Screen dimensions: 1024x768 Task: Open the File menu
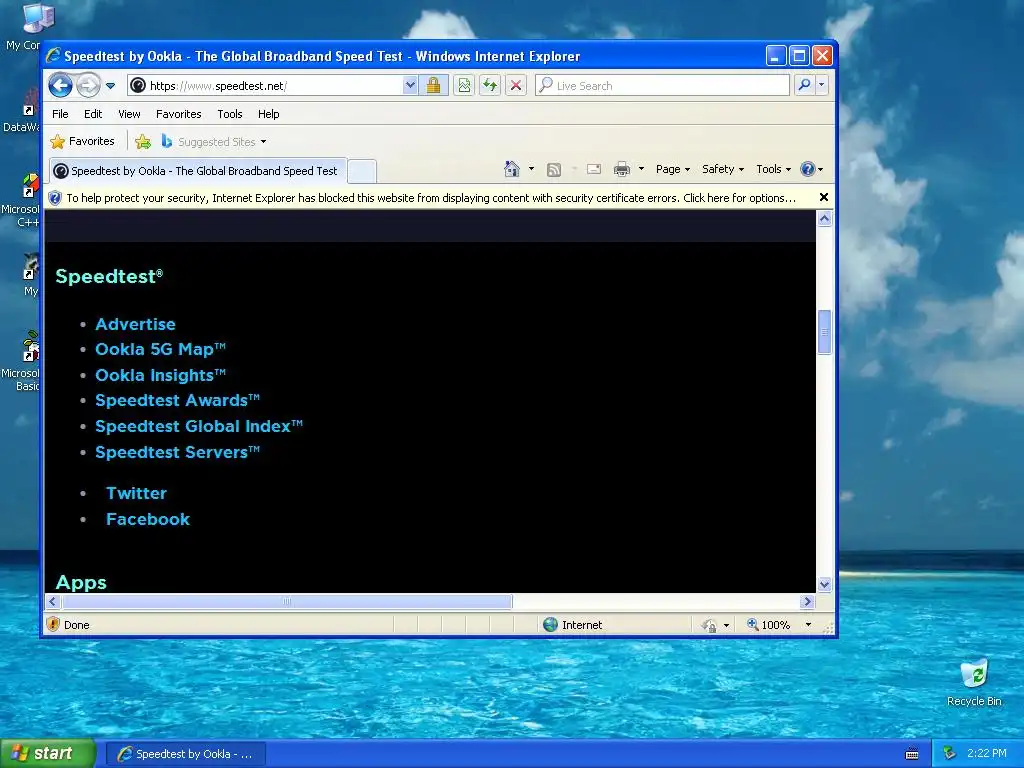point(60,114)
